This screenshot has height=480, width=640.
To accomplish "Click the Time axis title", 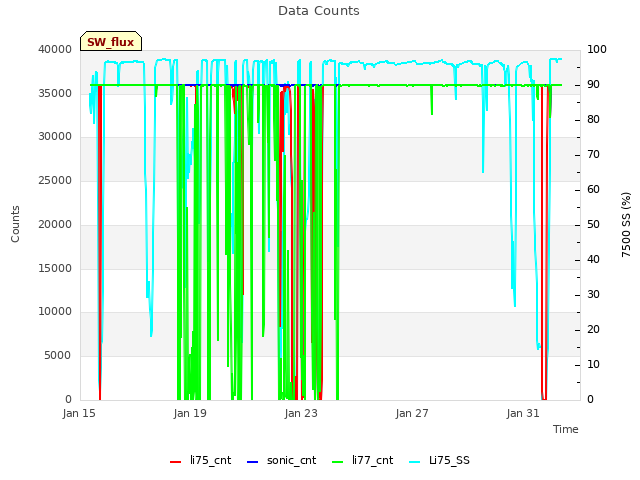I will tap(566, 429).
